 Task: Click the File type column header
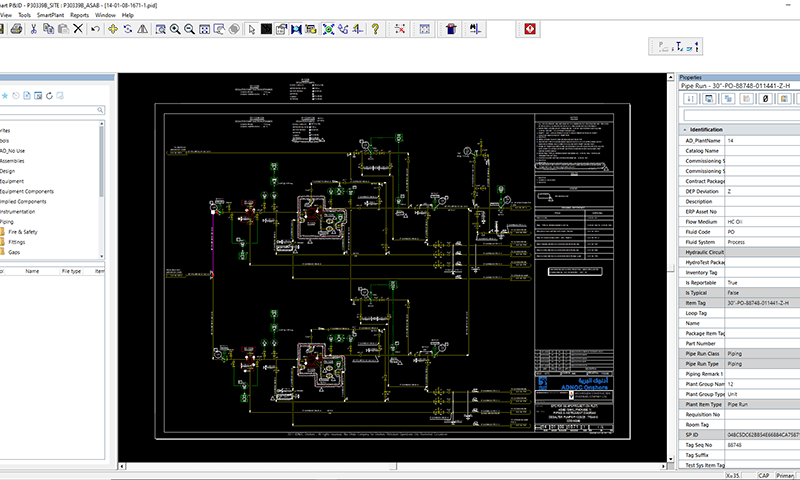(71, 270)
